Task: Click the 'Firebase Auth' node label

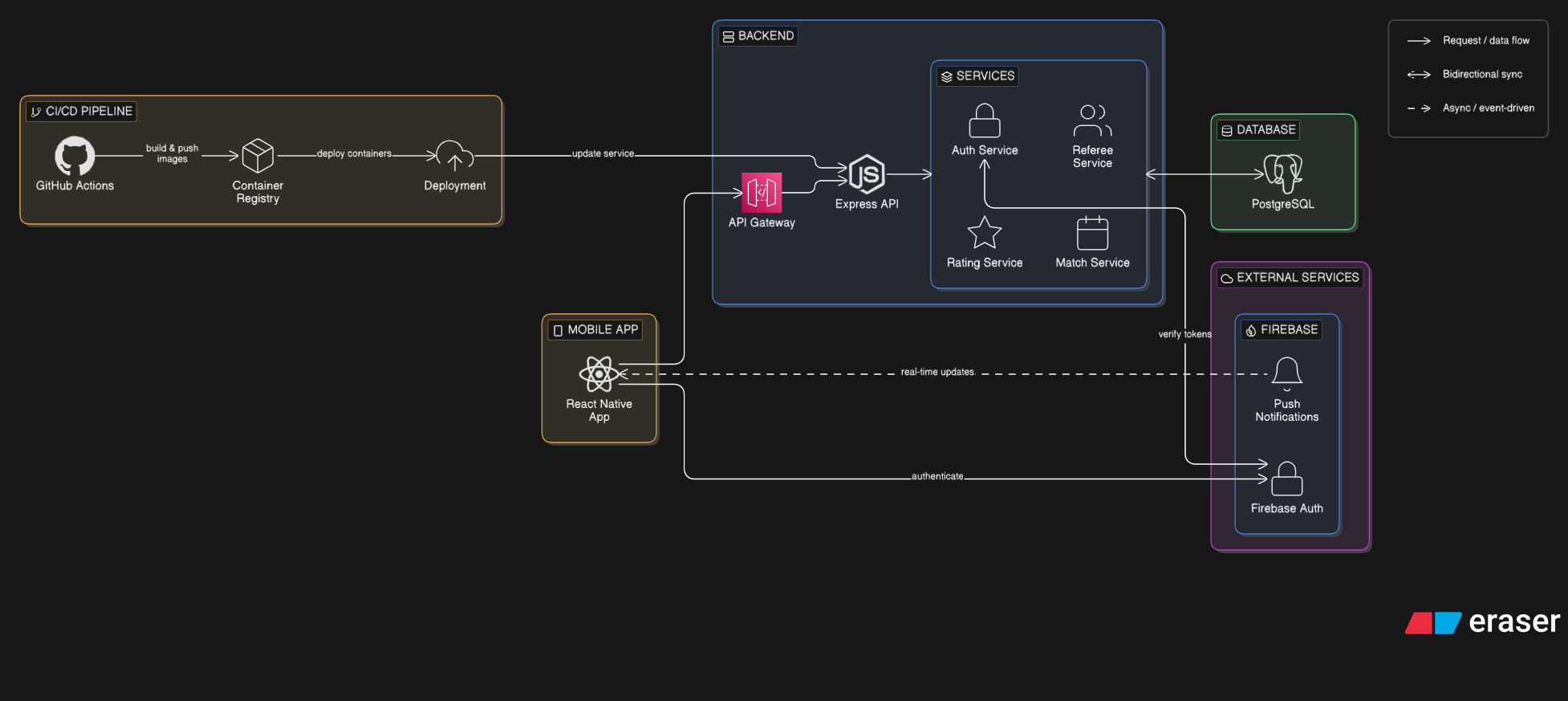Action: click(x=1287, y=508)
